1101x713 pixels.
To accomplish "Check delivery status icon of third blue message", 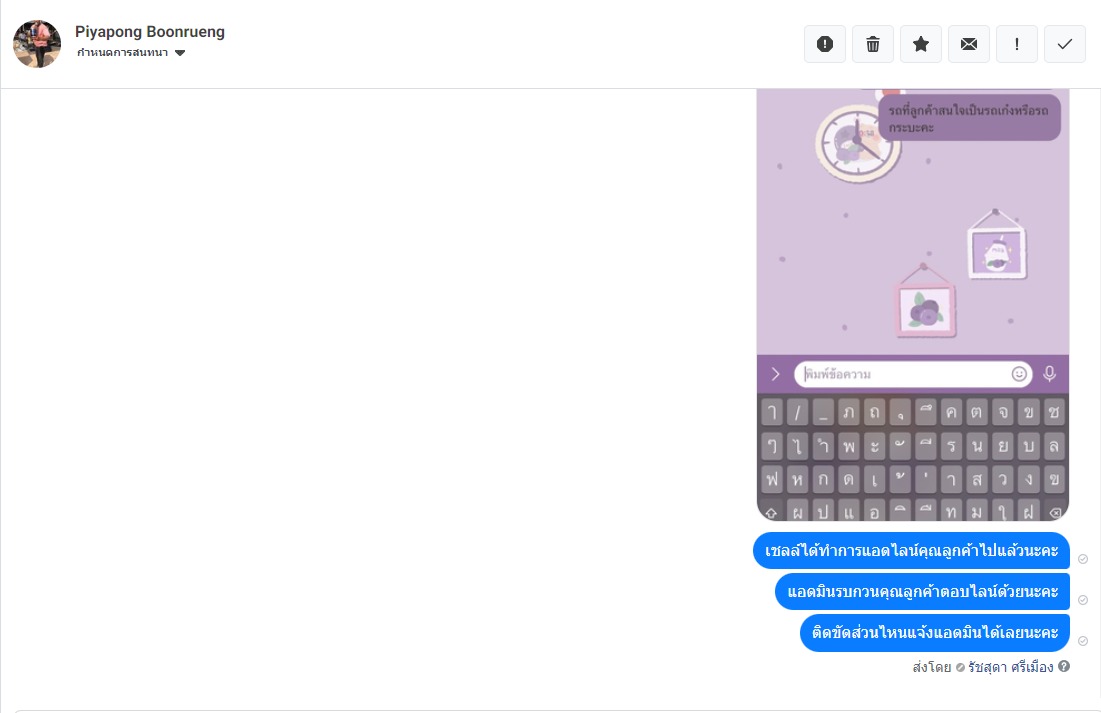I will [x=1083, y=641].
